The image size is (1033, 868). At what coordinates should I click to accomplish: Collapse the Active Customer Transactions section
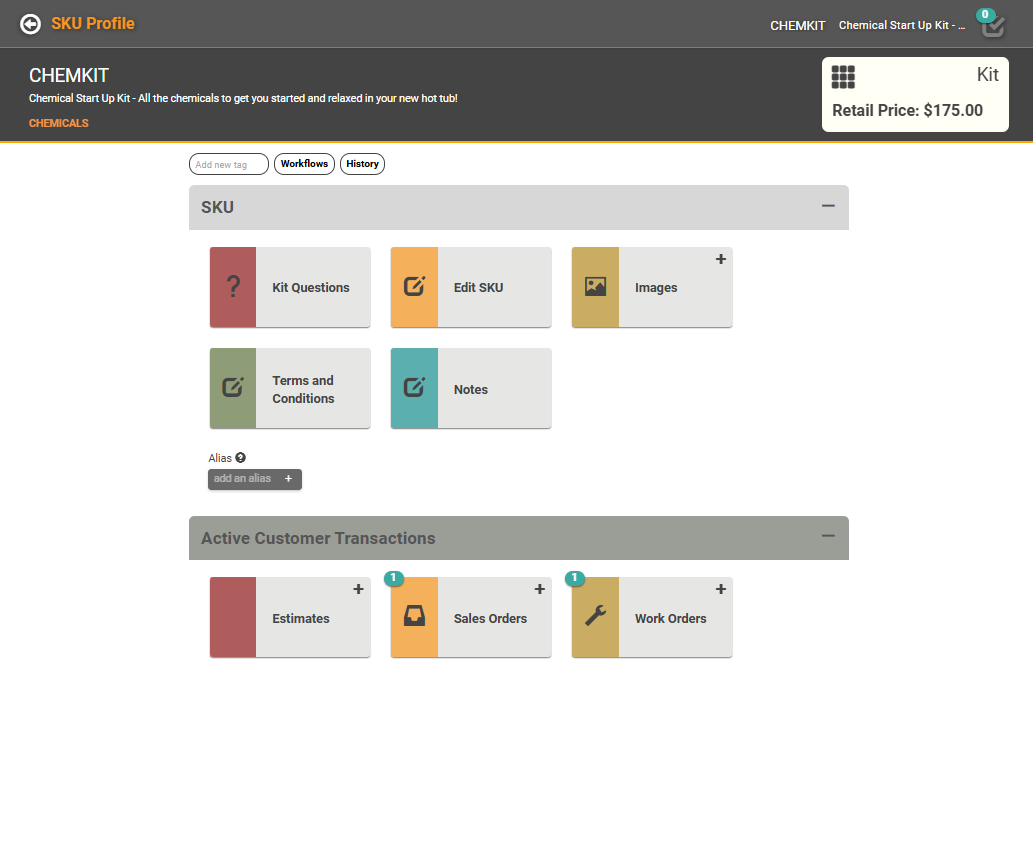828,536
